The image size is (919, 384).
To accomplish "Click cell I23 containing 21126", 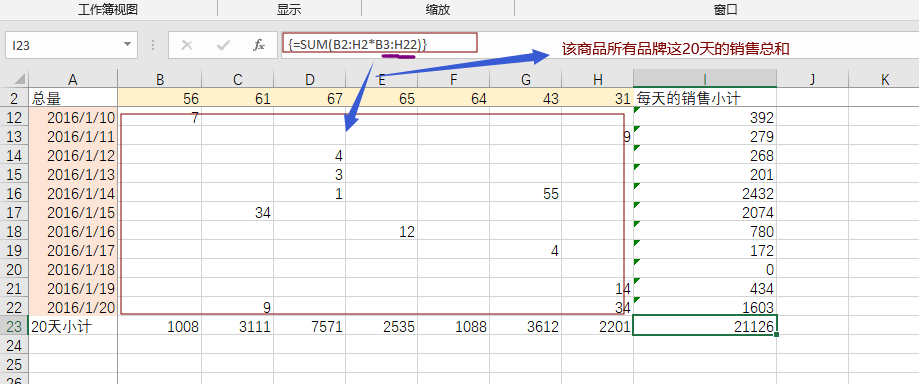I will coord(704,326).
